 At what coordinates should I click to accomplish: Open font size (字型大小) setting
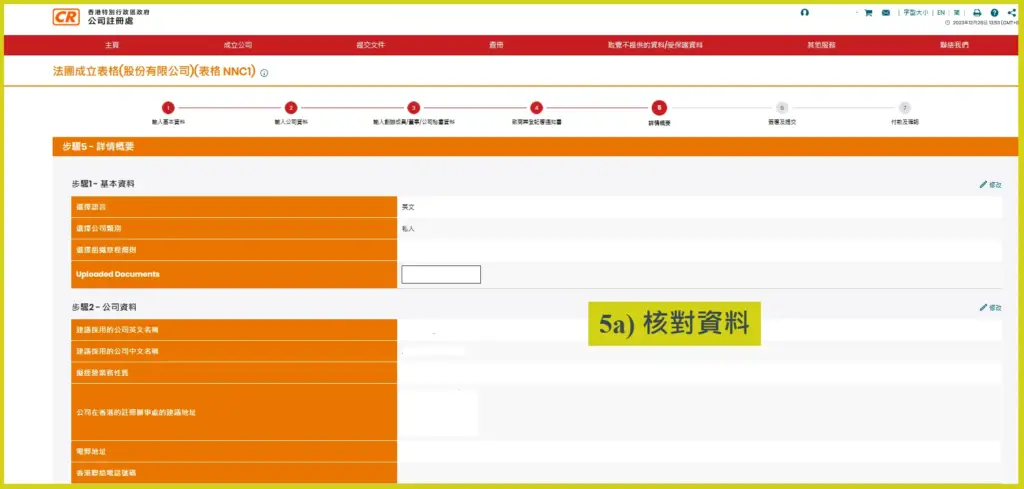click(x=915, y=13)
